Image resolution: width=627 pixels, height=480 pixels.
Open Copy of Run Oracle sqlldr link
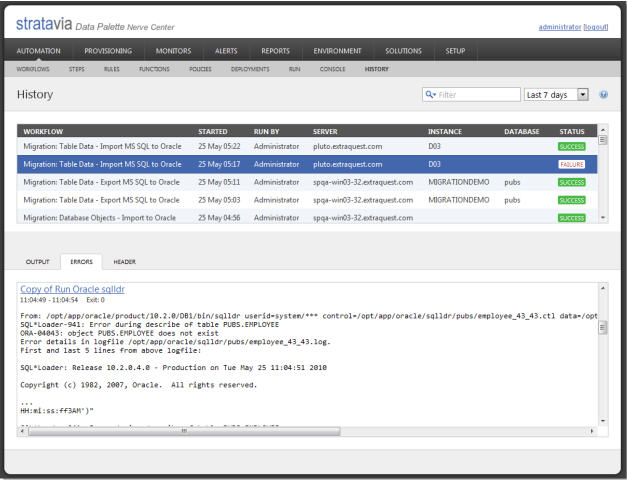click(x=72, y=289)
